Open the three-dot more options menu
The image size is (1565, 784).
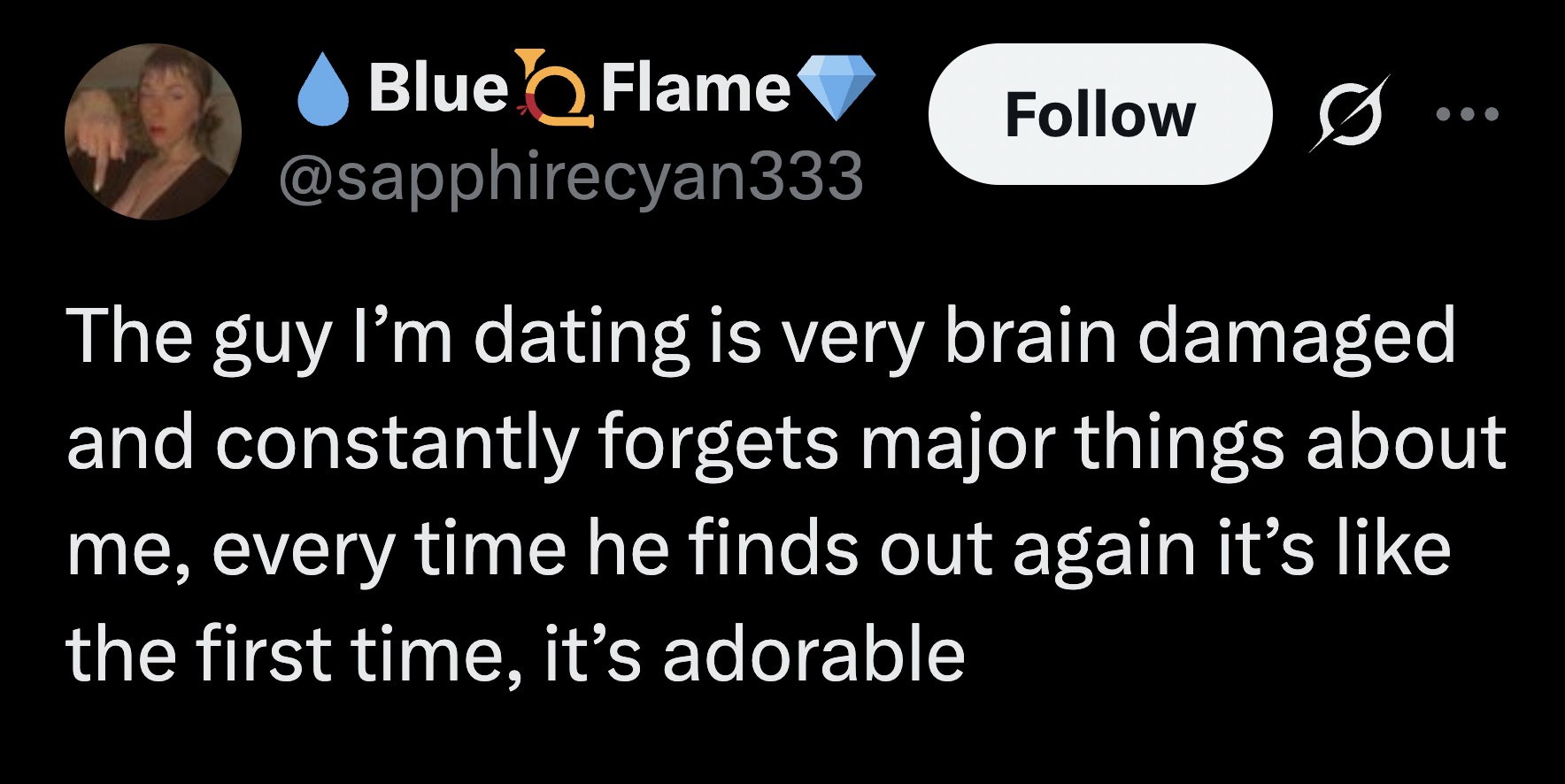click(x=1467, y=114)
